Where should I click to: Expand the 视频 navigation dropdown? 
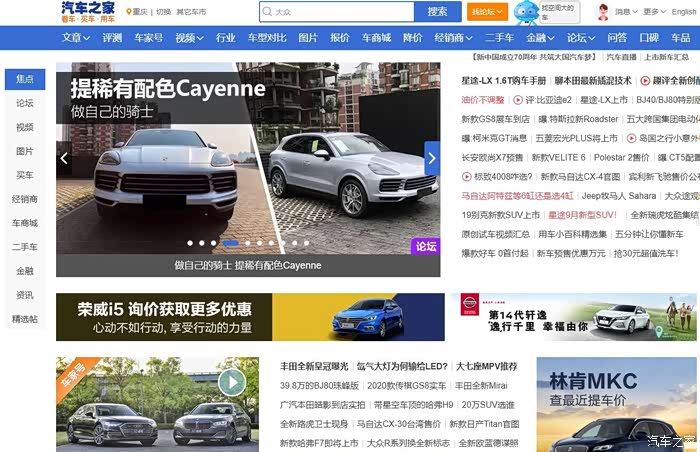click(x=188, y=38)
